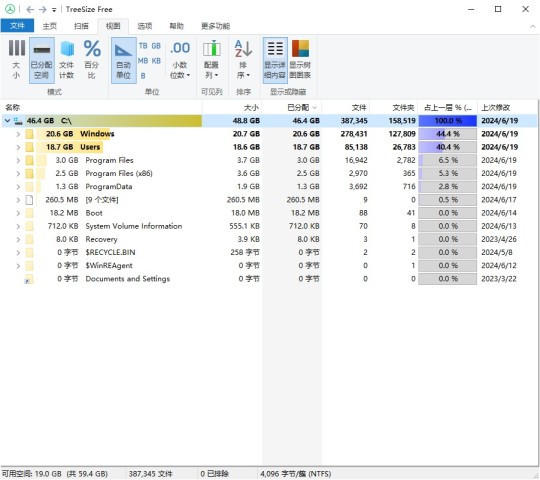Click '0 已排除' in status bar
540x480 pixels.
[215, 474]
